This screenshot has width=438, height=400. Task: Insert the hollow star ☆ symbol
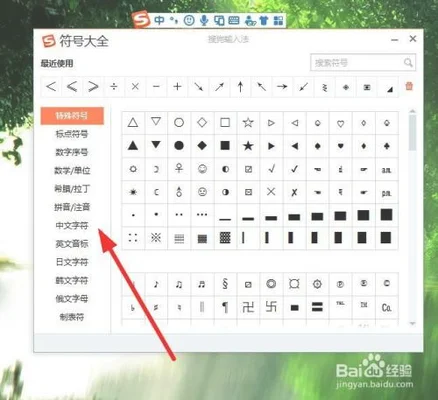[248, 123]
